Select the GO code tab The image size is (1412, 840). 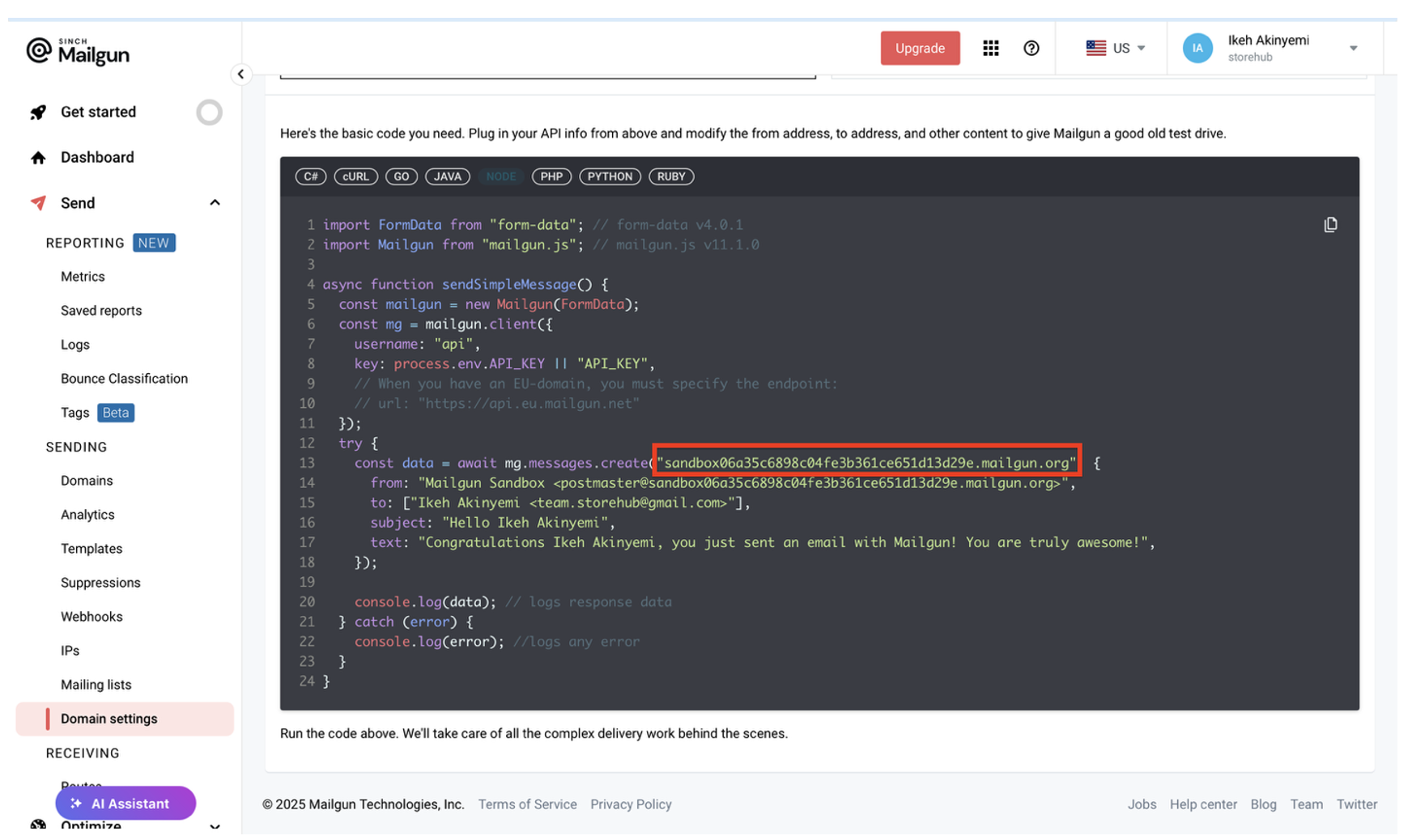coord(402,176)
